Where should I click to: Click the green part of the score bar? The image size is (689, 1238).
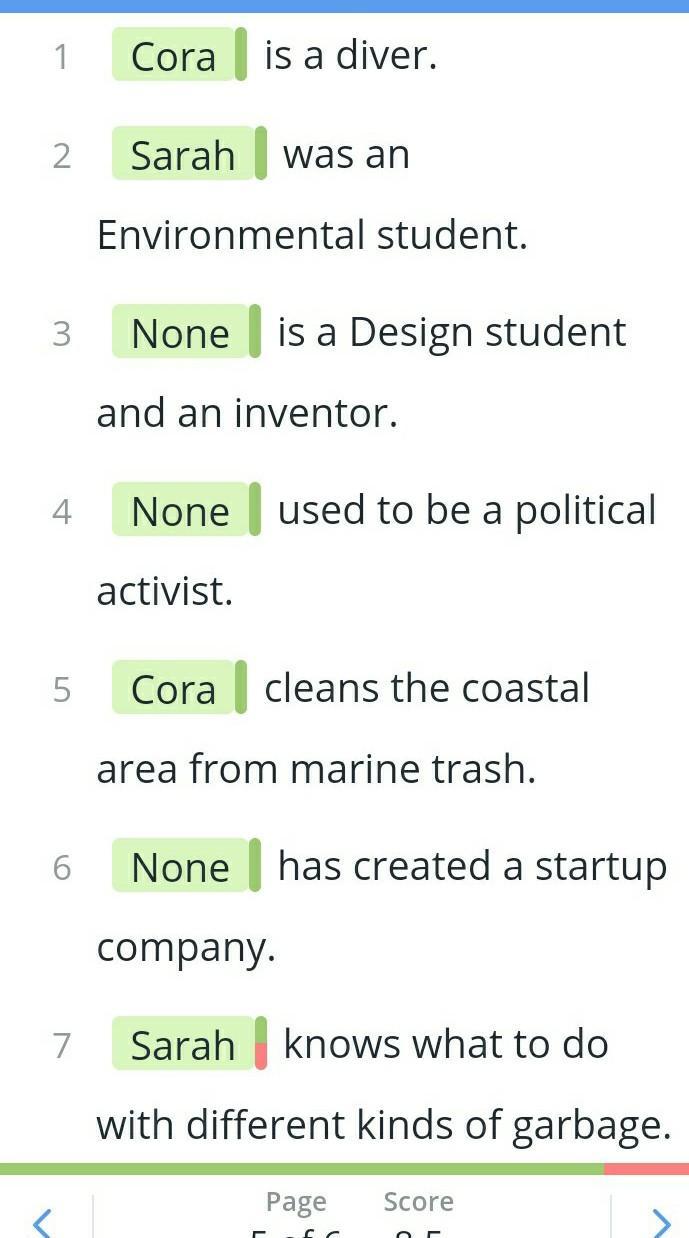click(x=300, y=1169)
